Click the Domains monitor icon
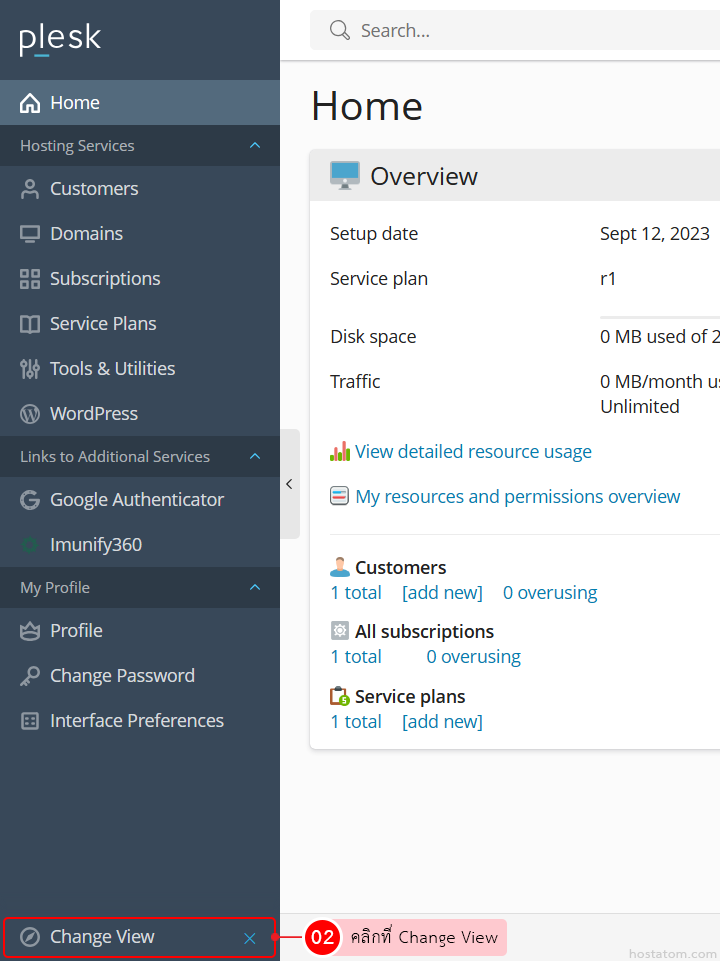This screenshot has height=961, width=720. pos(30,234)
